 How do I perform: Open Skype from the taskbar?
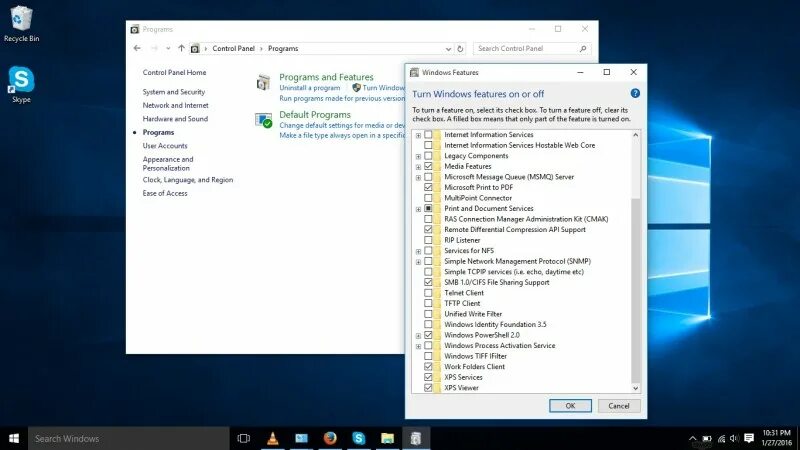click(x=359, y=438)
